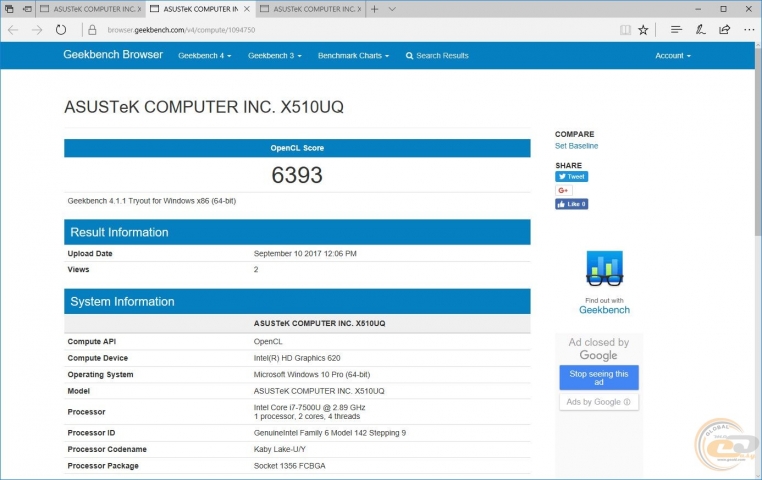Reload the page with Refresh icon
Viewport: 762px width, 480px height.
click(61, 30)
